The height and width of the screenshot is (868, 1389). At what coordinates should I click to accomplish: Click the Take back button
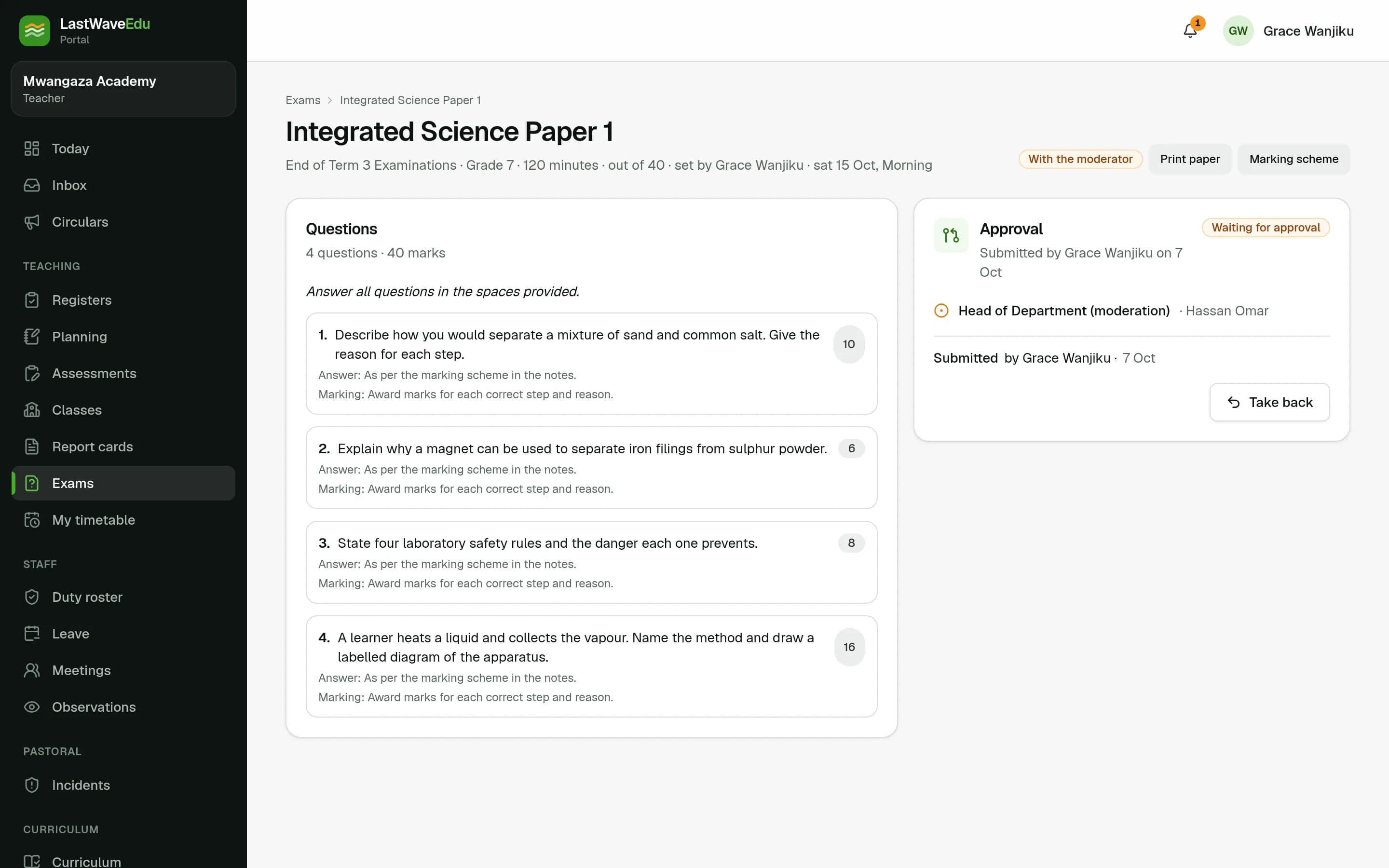[x=1269, y=403]
